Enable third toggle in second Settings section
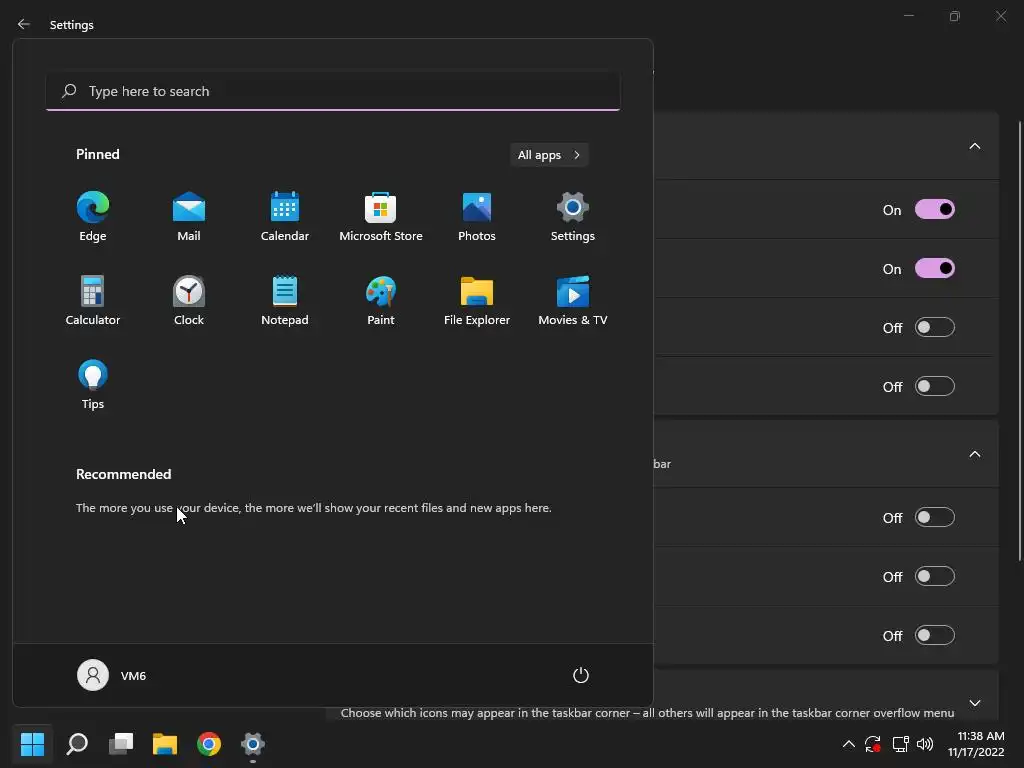This screenshot has height=768, width=1024. click(x=935, y=635)
